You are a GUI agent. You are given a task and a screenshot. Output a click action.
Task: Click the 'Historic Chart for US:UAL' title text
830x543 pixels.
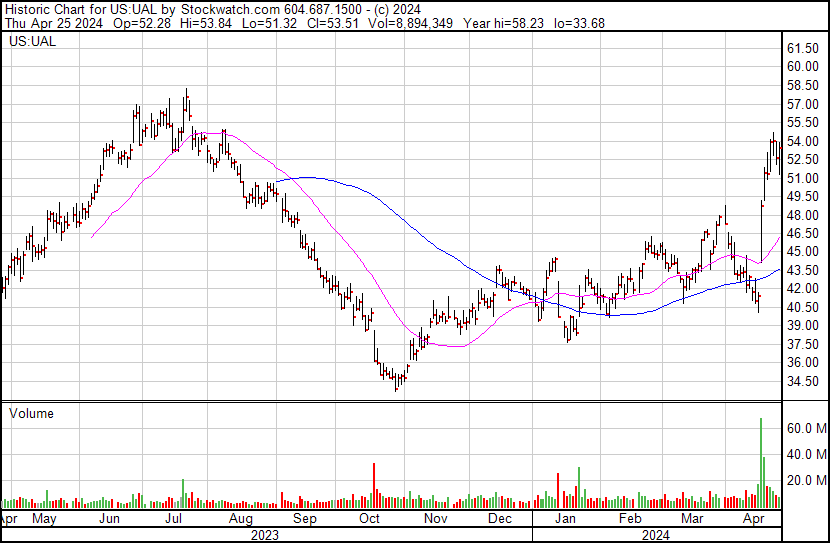click(81, 10)
